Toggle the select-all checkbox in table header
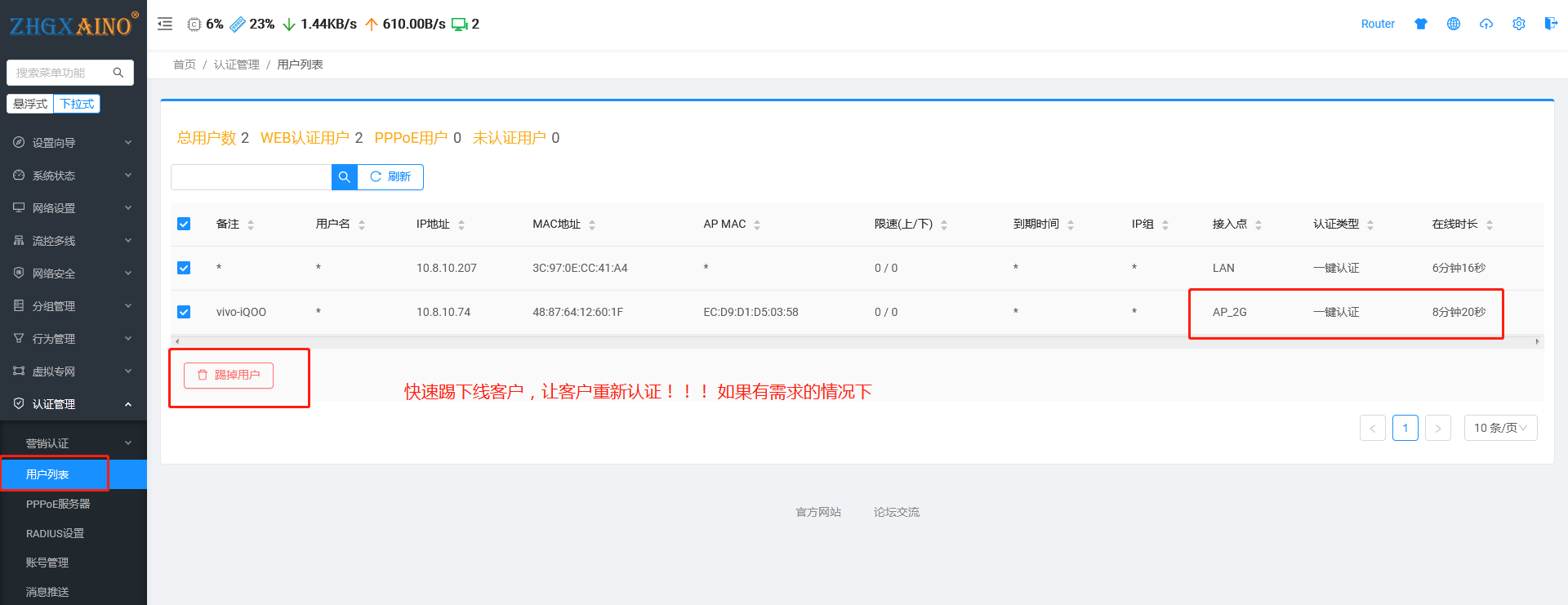The image size is (1568, 605). point(184,224)
